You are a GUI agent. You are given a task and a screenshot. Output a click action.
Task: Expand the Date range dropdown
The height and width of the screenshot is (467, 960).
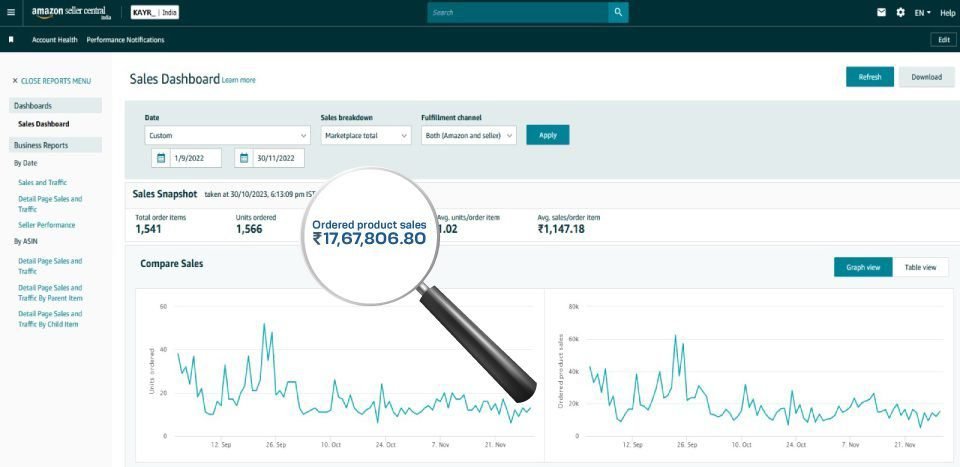[x=227, y=135]
